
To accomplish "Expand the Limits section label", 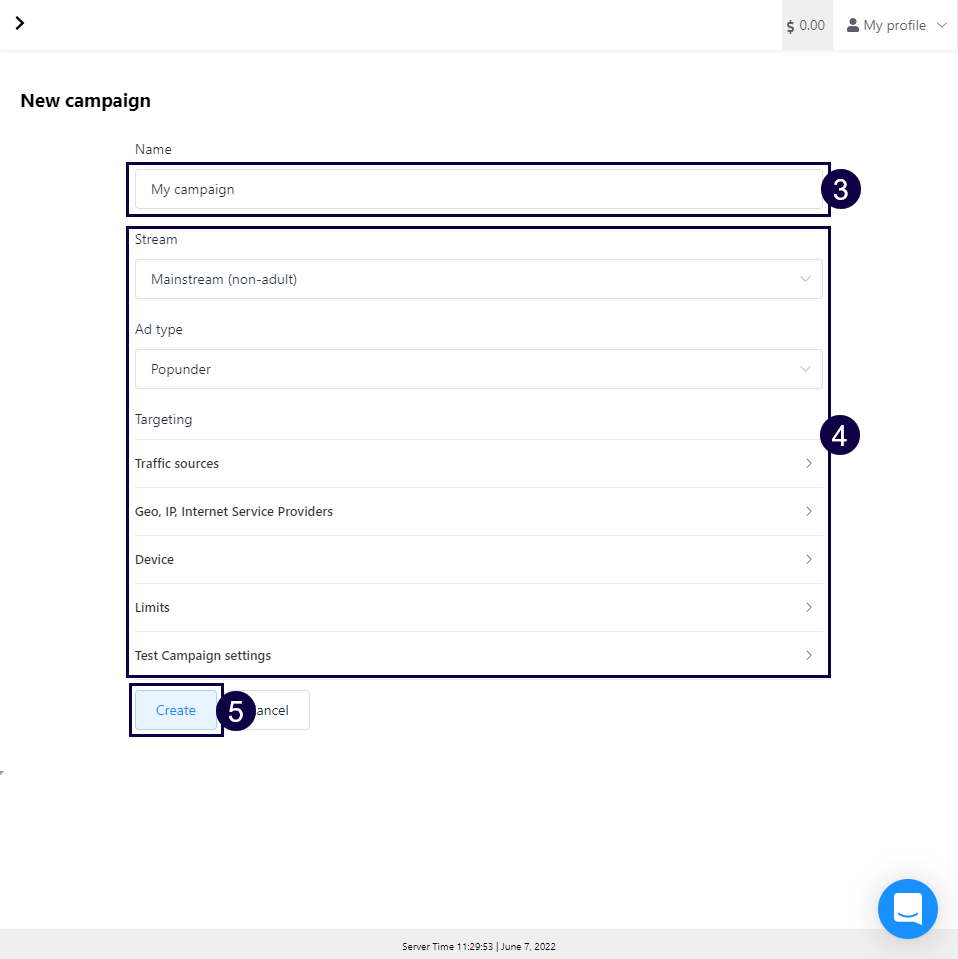I will 153,607.
